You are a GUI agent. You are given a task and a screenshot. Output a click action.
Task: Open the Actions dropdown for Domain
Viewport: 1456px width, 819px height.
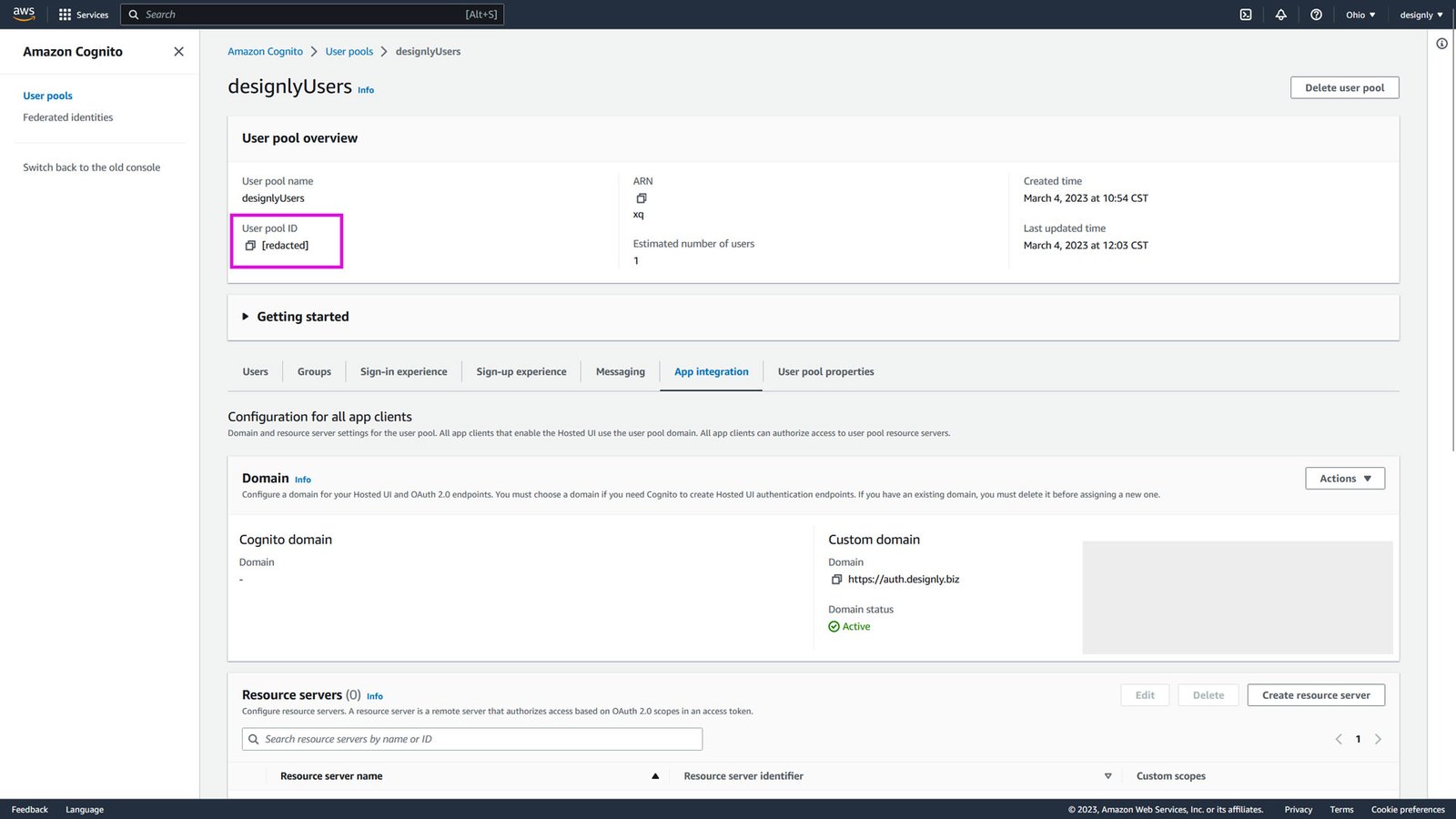[1344, 478]
